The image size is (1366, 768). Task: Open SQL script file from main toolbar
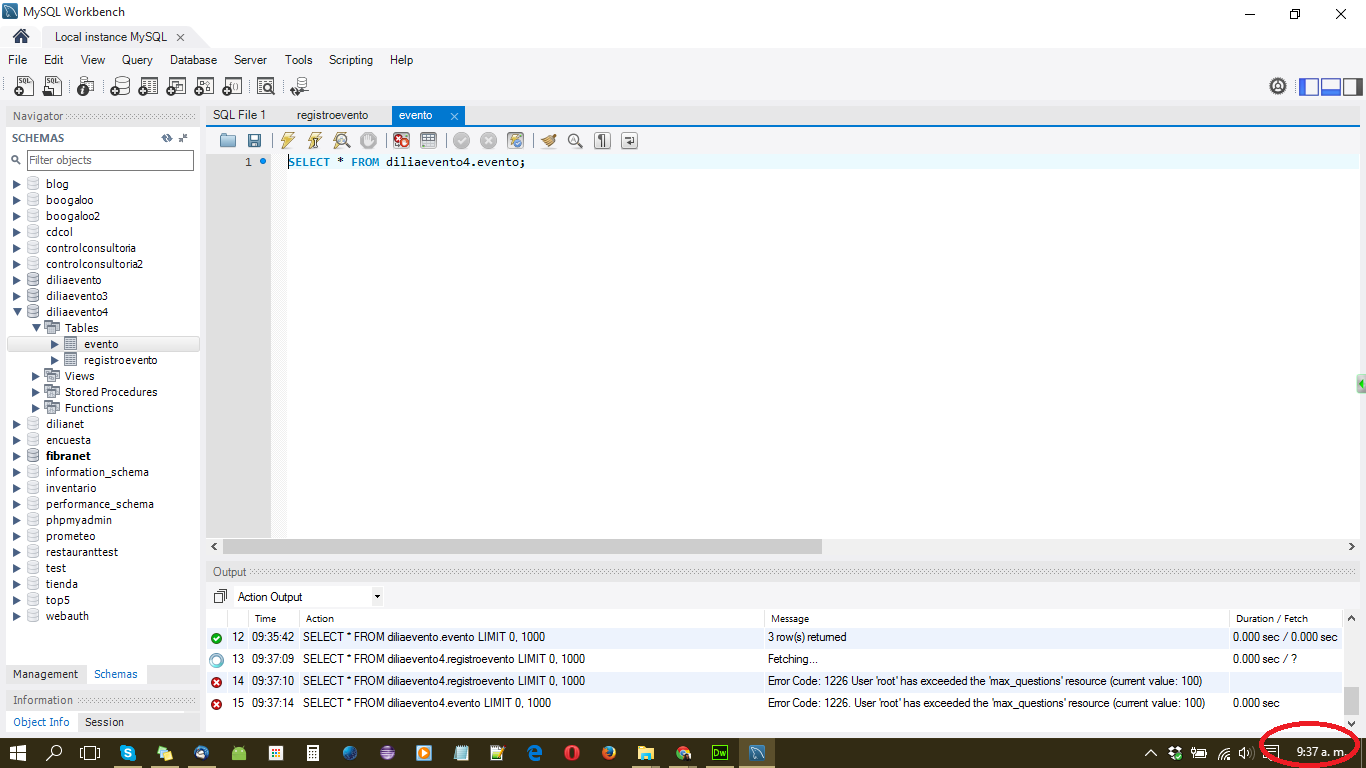[52, 87]
